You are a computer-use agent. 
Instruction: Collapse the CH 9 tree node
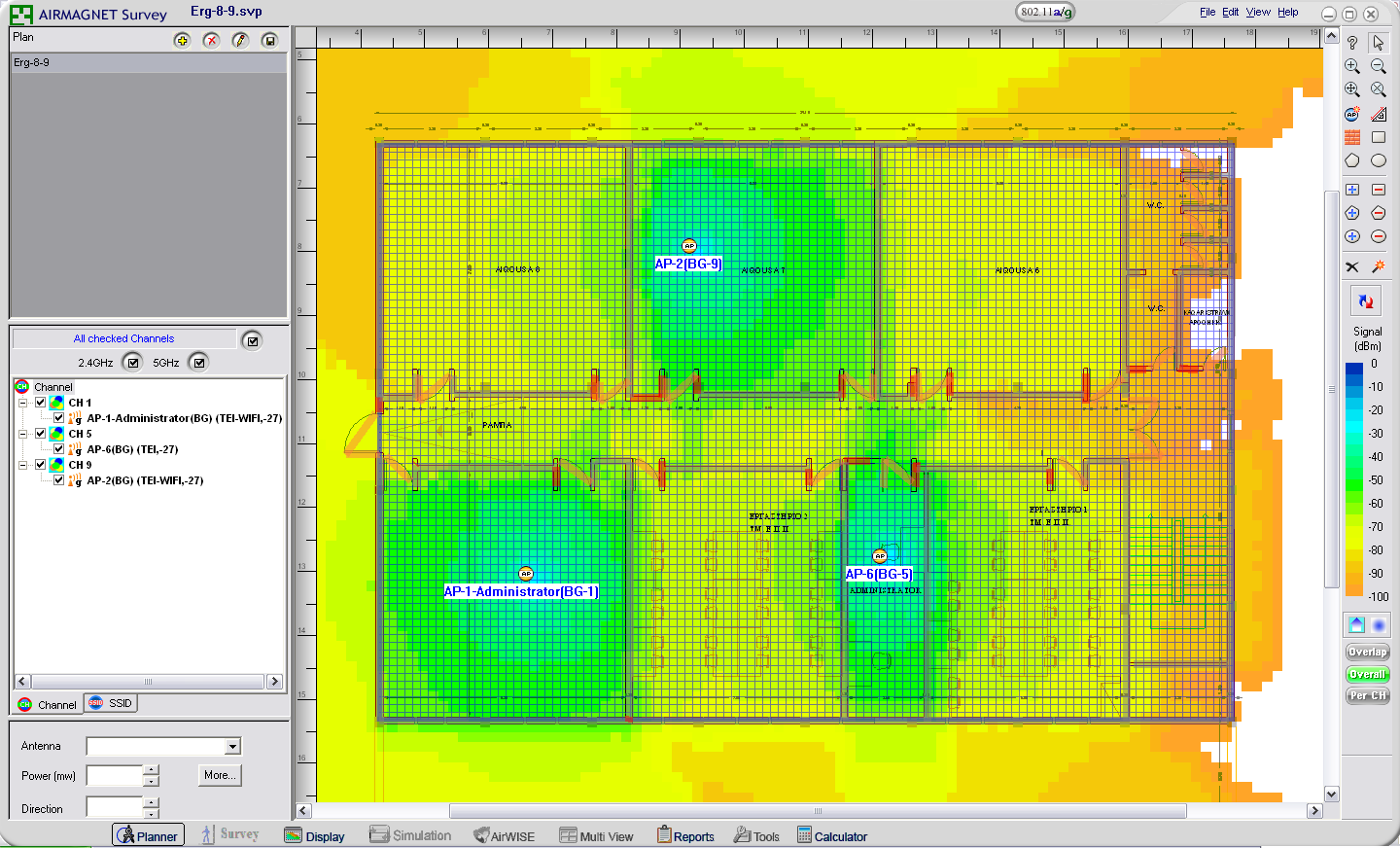click(x=22, y=465)
